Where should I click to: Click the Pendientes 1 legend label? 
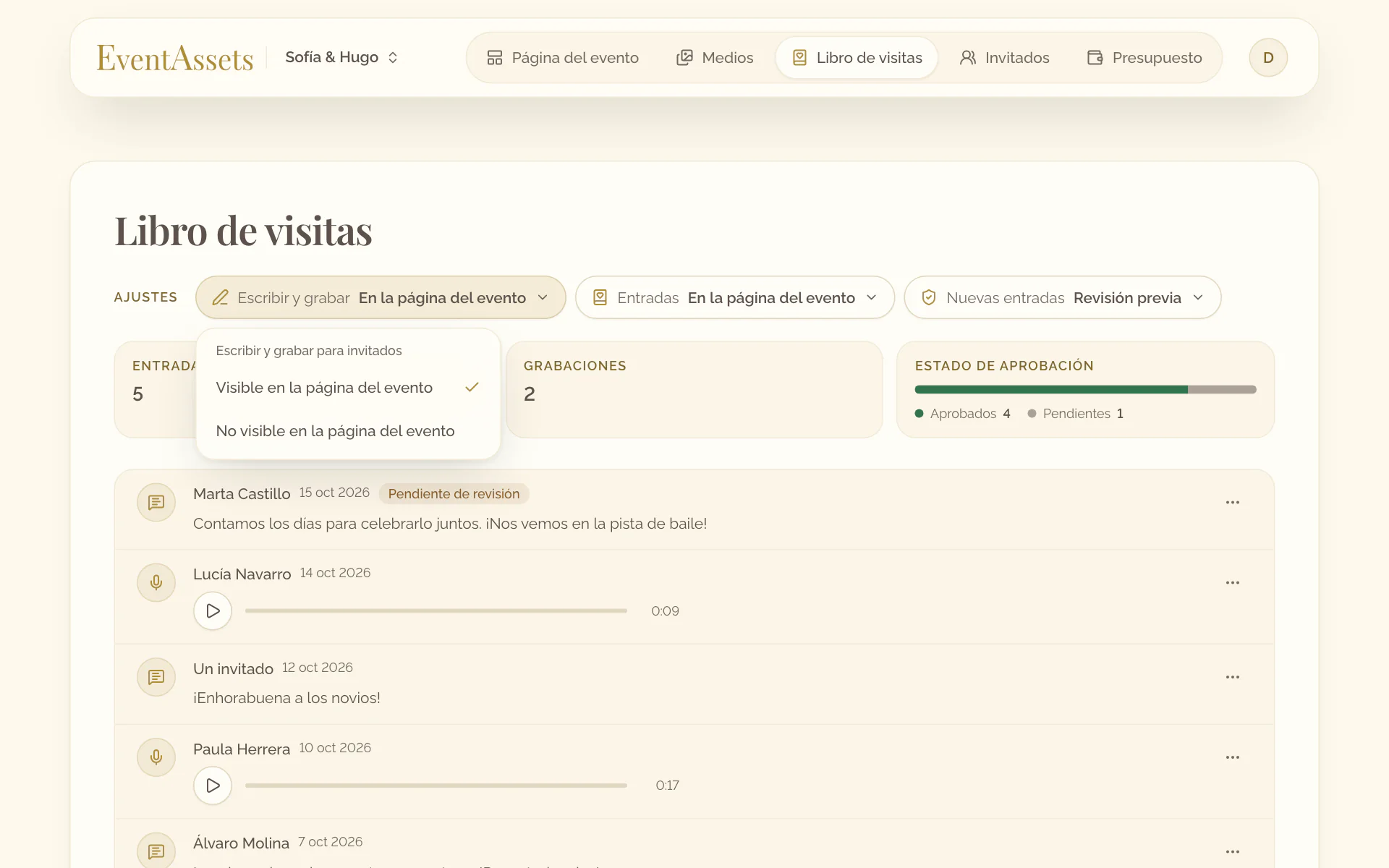tap(1076, 414)
